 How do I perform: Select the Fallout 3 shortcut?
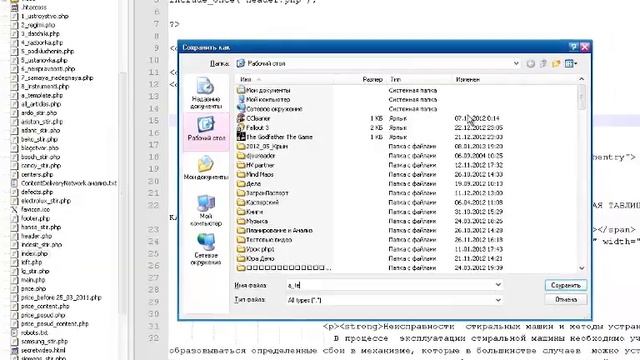pos(253,128)
